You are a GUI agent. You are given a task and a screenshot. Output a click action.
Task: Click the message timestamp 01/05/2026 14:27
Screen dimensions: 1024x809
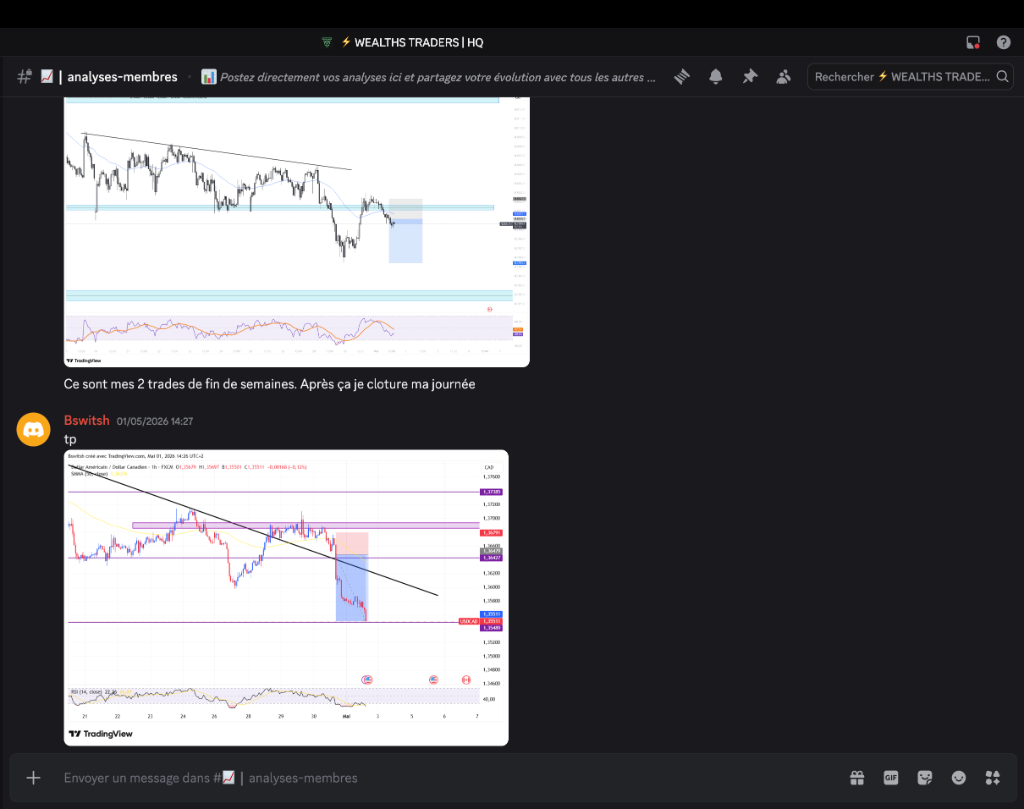click(155, 421)
